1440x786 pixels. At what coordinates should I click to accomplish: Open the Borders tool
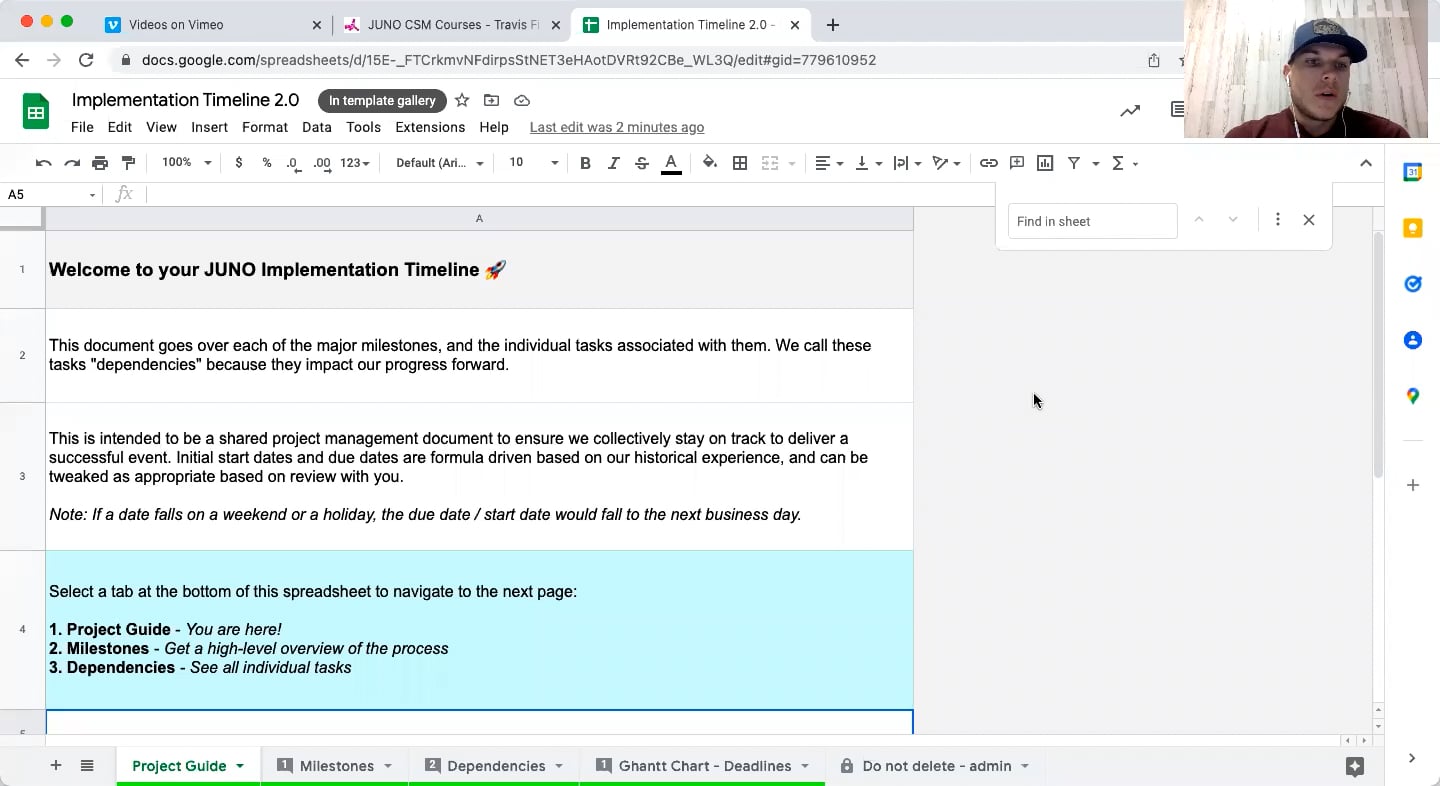(740, 163)
